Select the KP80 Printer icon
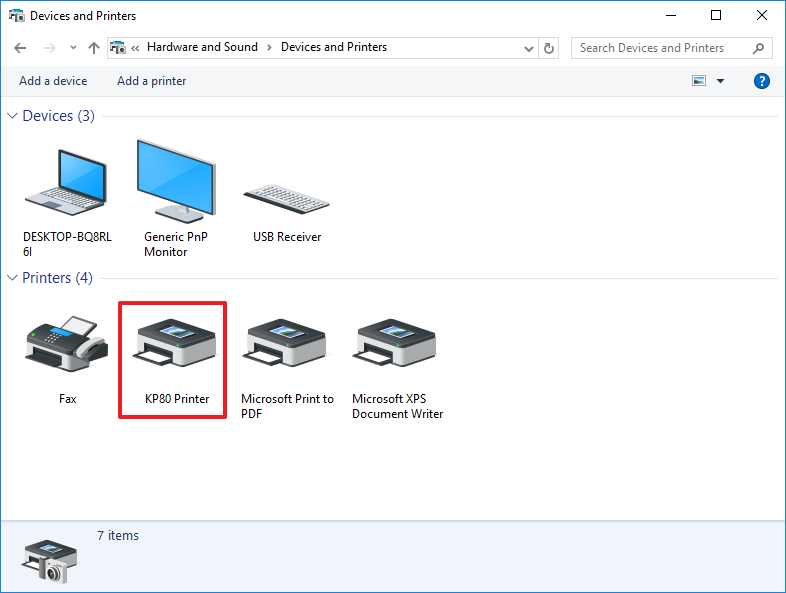 tap(175, 342)
